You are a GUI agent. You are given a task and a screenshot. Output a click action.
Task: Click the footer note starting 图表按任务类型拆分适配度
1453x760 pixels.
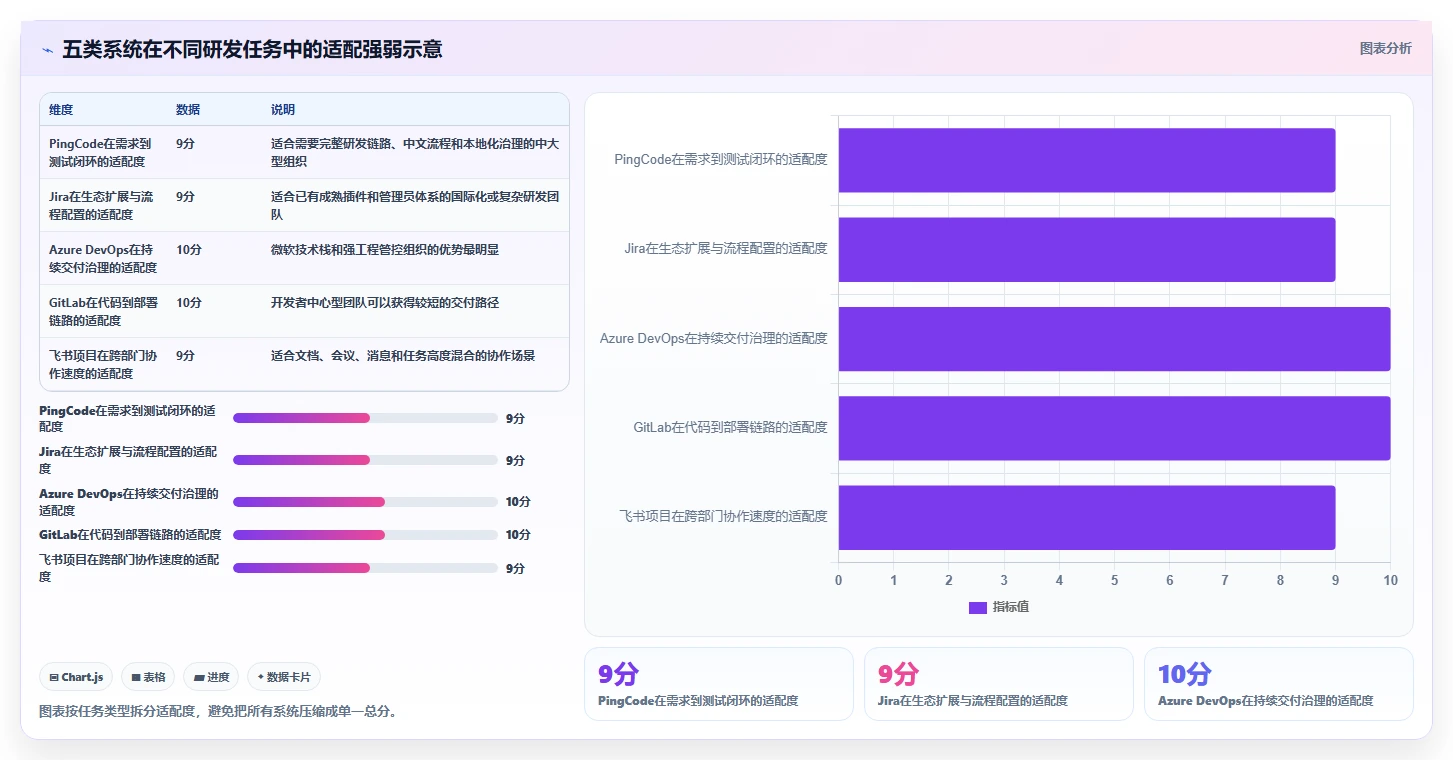(219, 712)
